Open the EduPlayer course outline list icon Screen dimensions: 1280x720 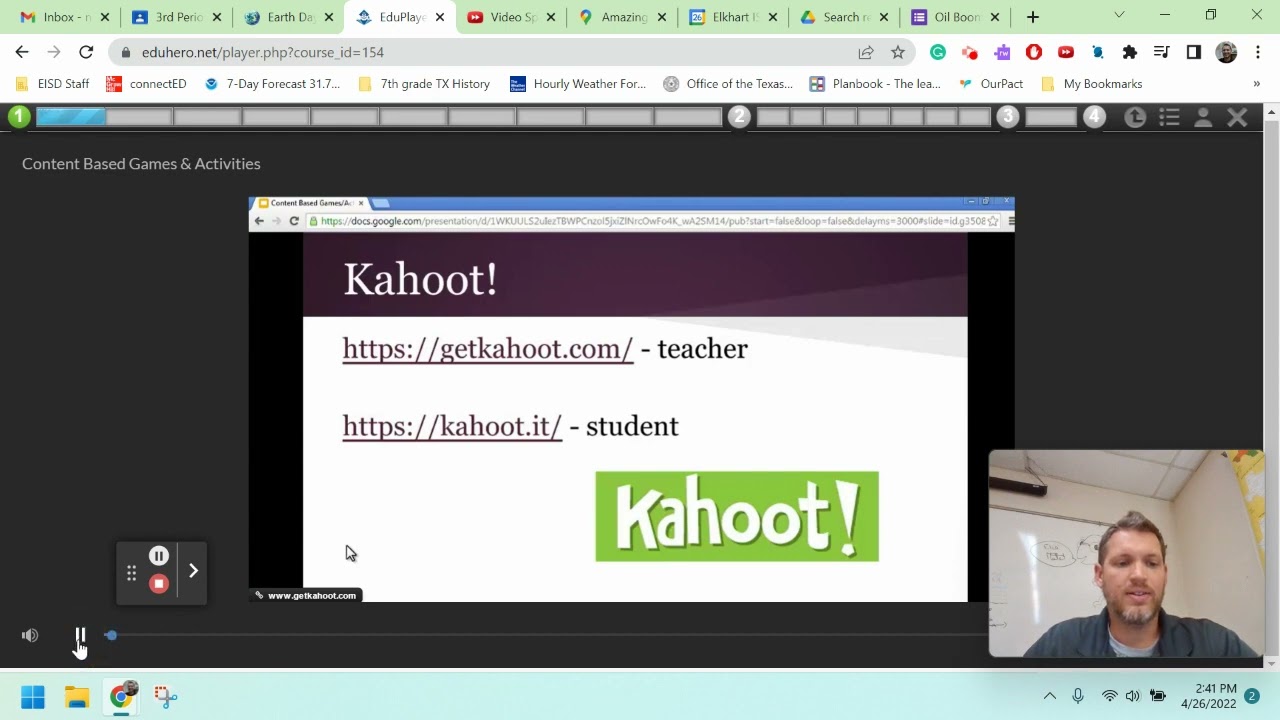pos(1169,118)
